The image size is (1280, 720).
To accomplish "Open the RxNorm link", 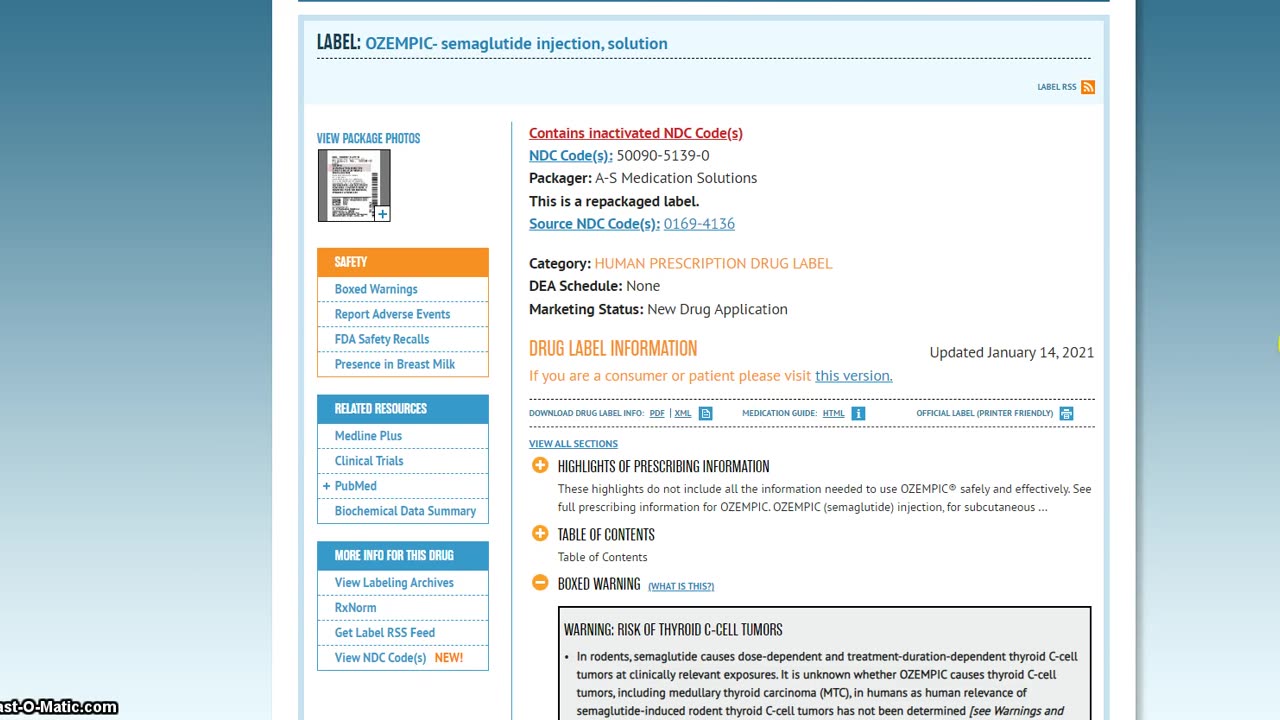I will click(355, 608).
